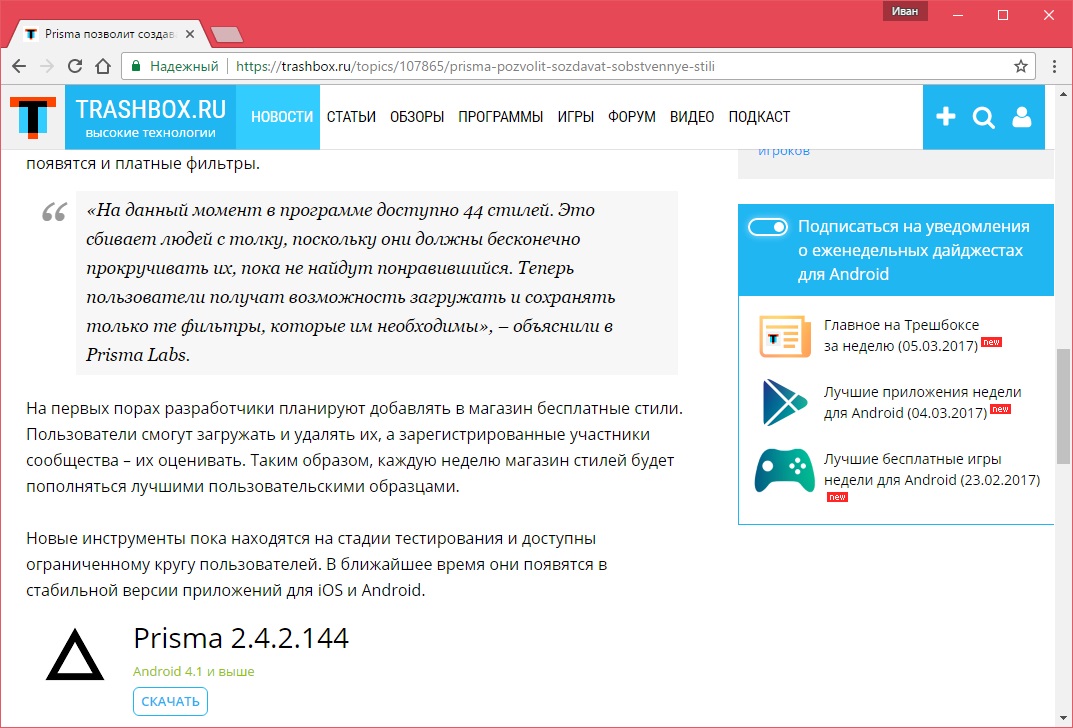Click the Android 4.1 и выше text
Image resolution: width=1073 pixels, height=728 pixels.
point(194,671)
